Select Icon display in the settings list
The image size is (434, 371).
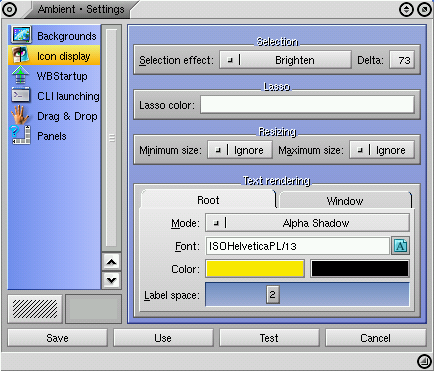point(54,55)
